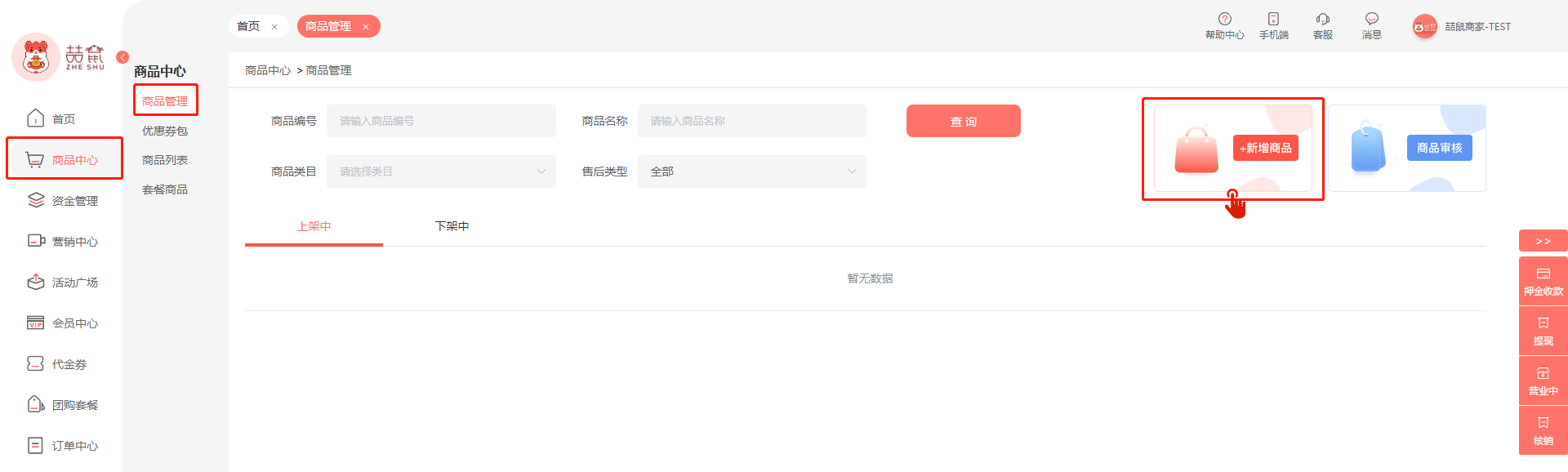Click the 营销中心 sidebar icon
Viewport: 1568px width, 472px height.
coord(36,241)
